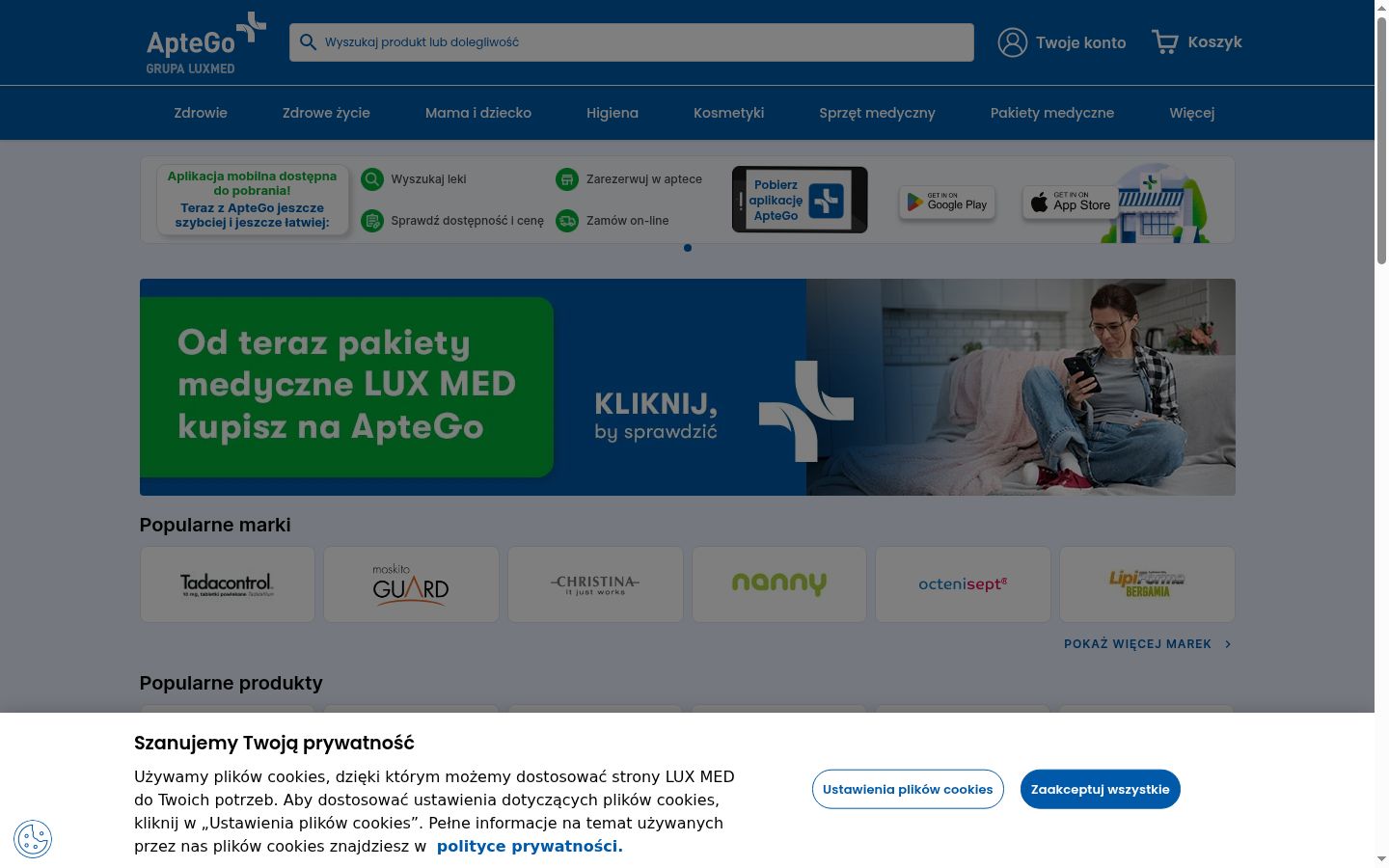Click the page vertical scrollbar thumb
This screenshot has width=1389, height=868.
point(1382,140)
